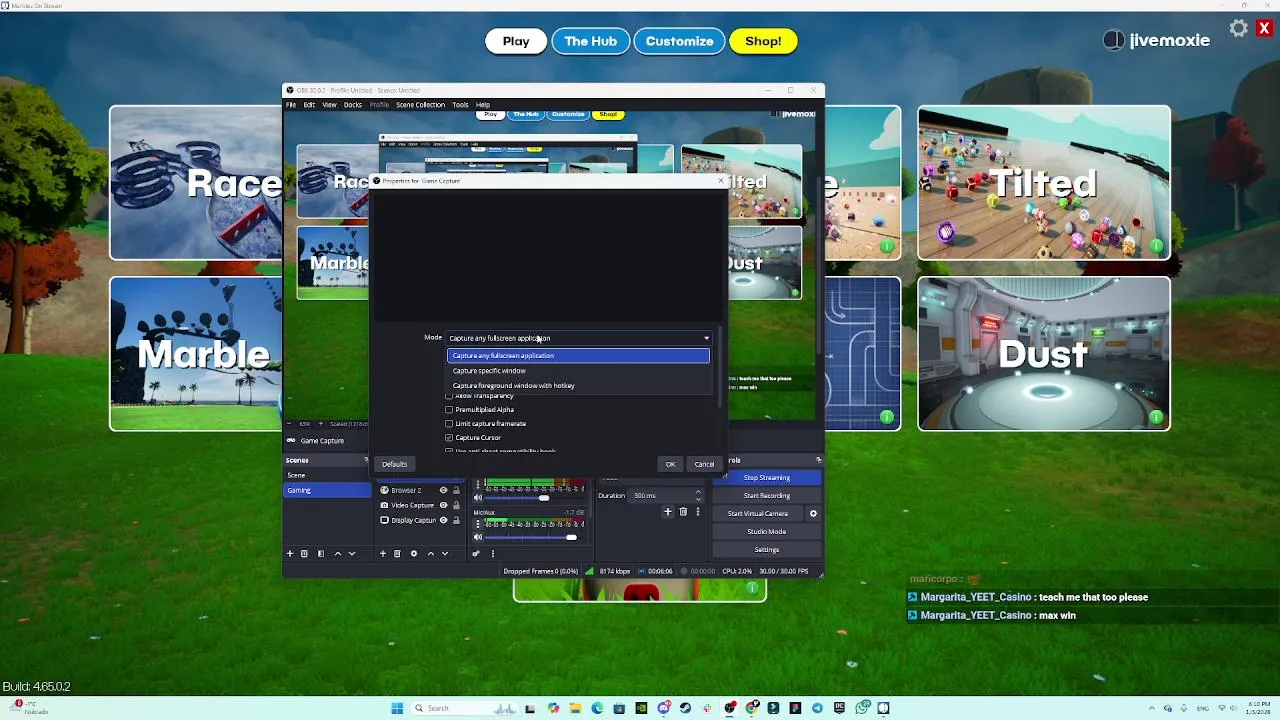Open Microsoft Edge from the taskbar
Image resolution: width=1280 pixels, height=720 pixels.
(x=597, y=708)
